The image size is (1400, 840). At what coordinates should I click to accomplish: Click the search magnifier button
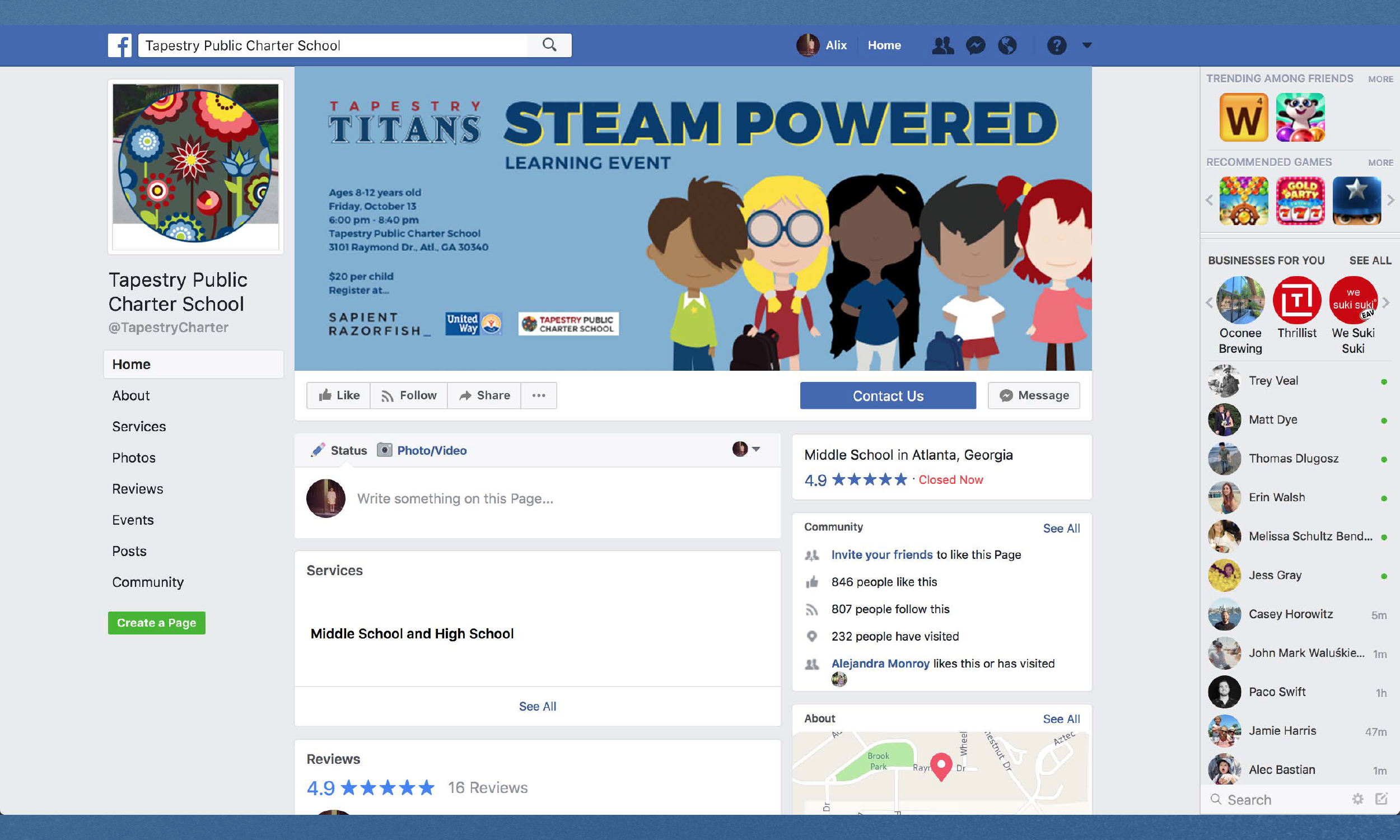point(549,45)
